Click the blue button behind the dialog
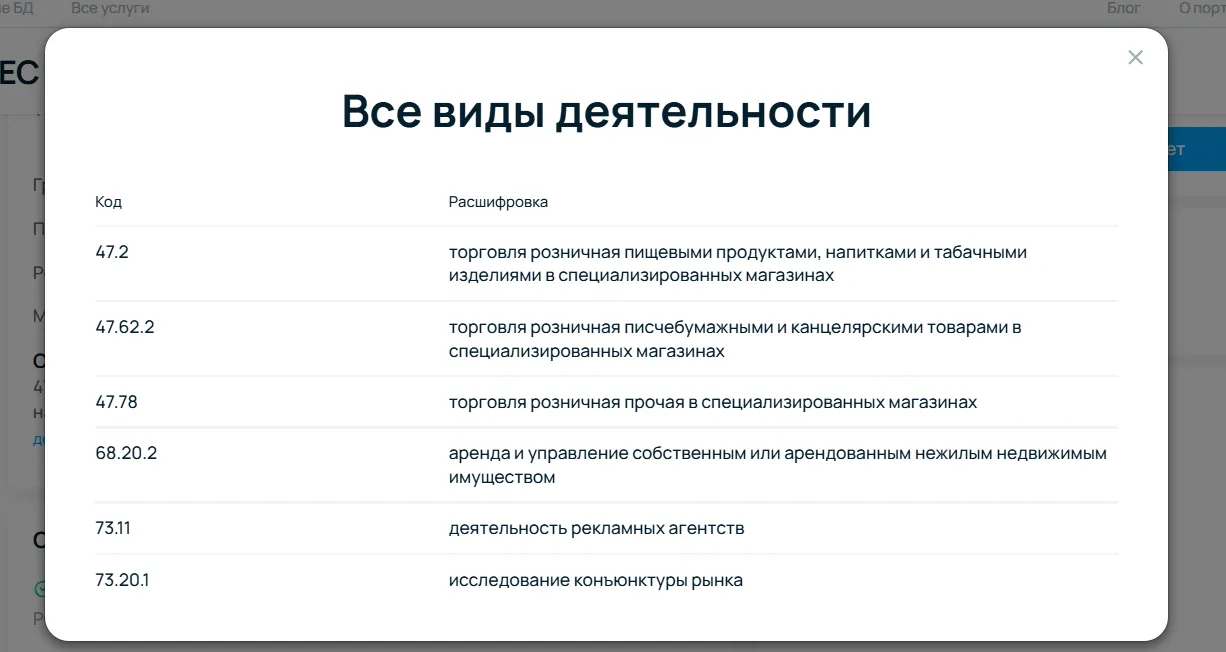The image size is (1226, 652). pos(1196,150)
